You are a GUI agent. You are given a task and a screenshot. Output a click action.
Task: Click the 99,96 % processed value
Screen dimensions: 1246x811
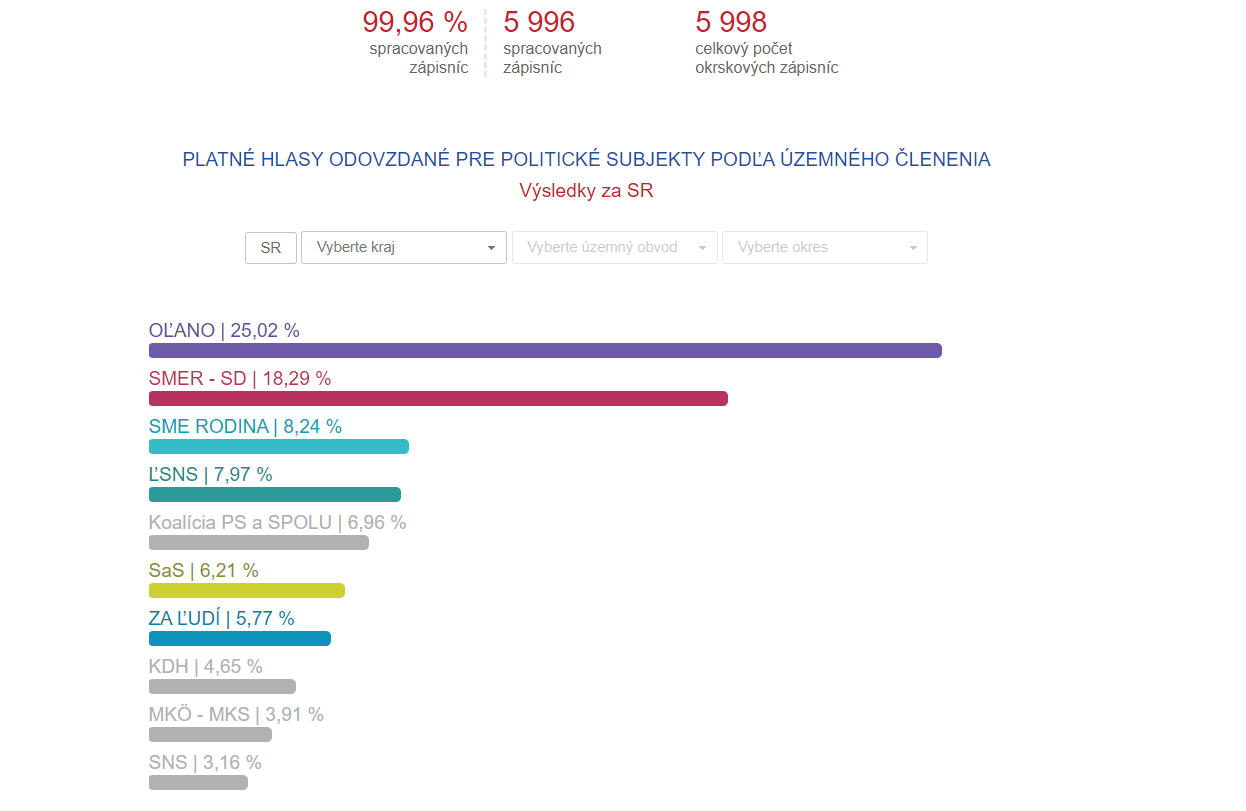coord(415,21)
